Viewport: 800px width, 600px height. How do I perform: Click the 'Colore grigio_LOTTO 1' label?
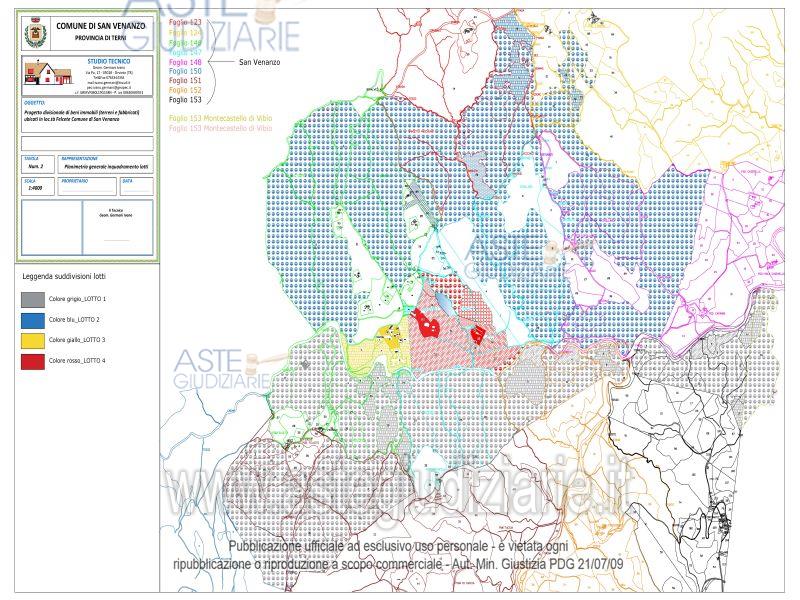click(78, 299)
